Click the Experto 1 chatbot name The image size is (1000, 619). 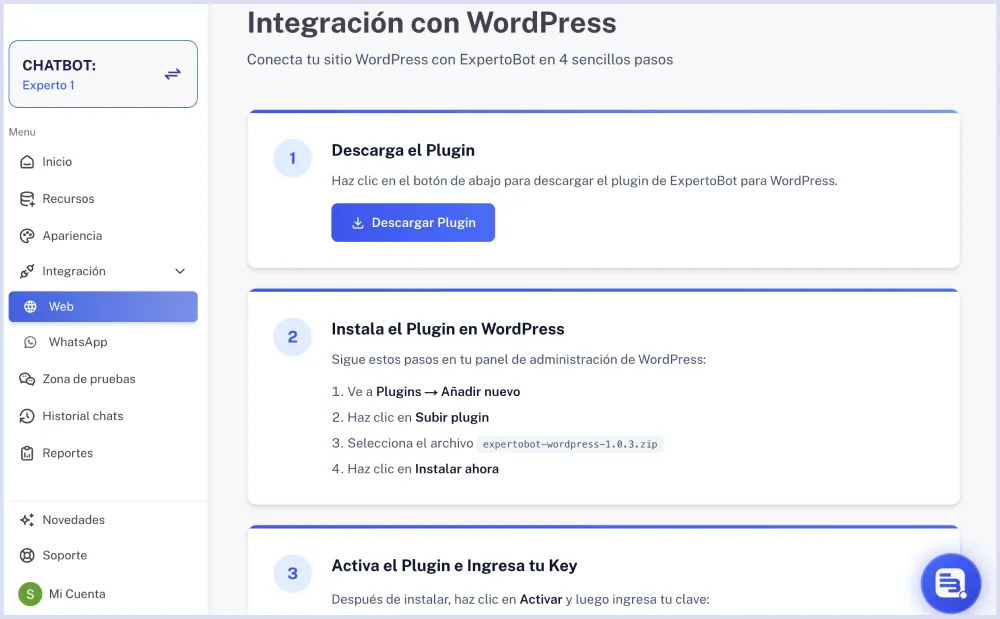[48, 85]
